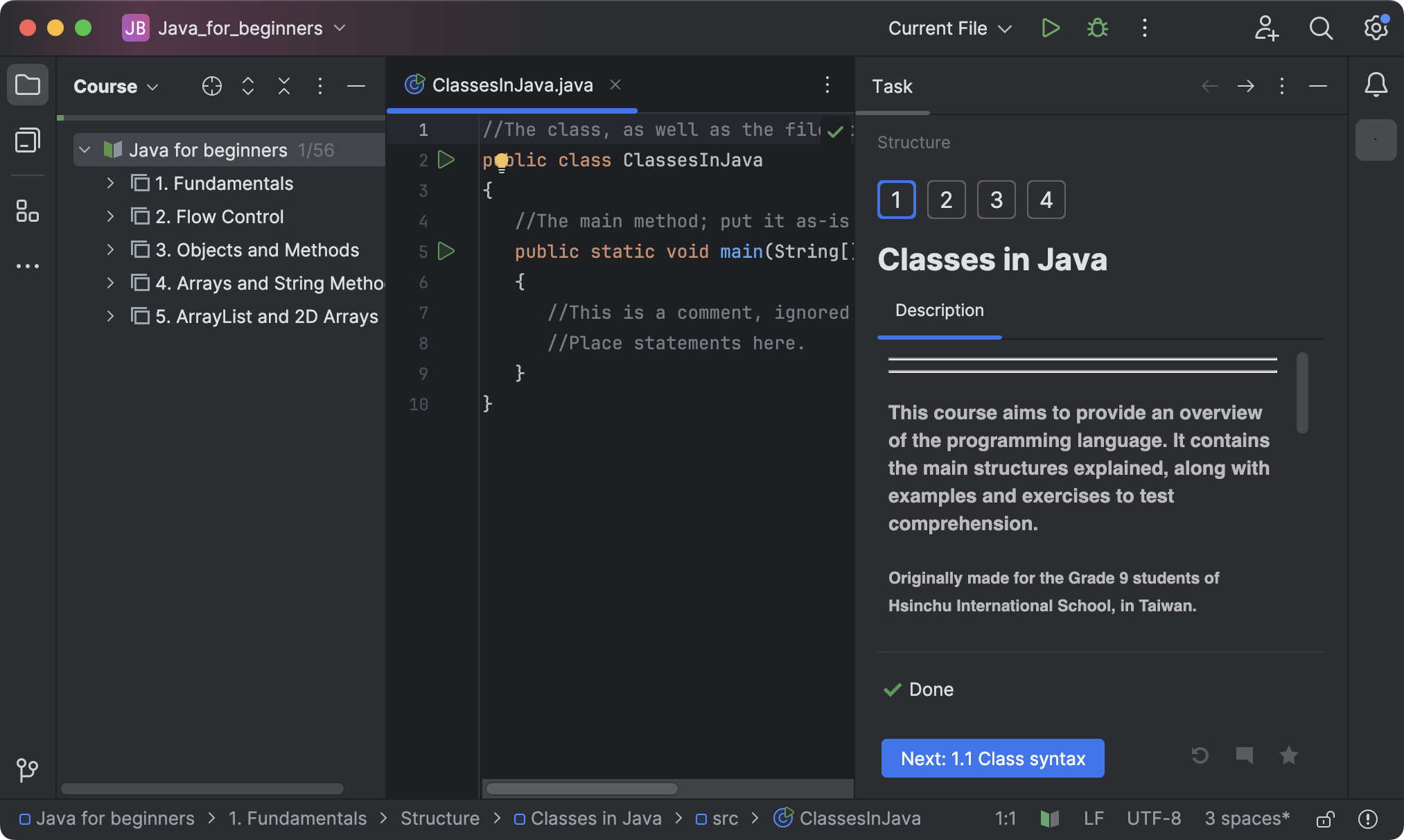Toggle the Done checkmark on the task
1404x840 pixels.
click(x=893, y=690)
